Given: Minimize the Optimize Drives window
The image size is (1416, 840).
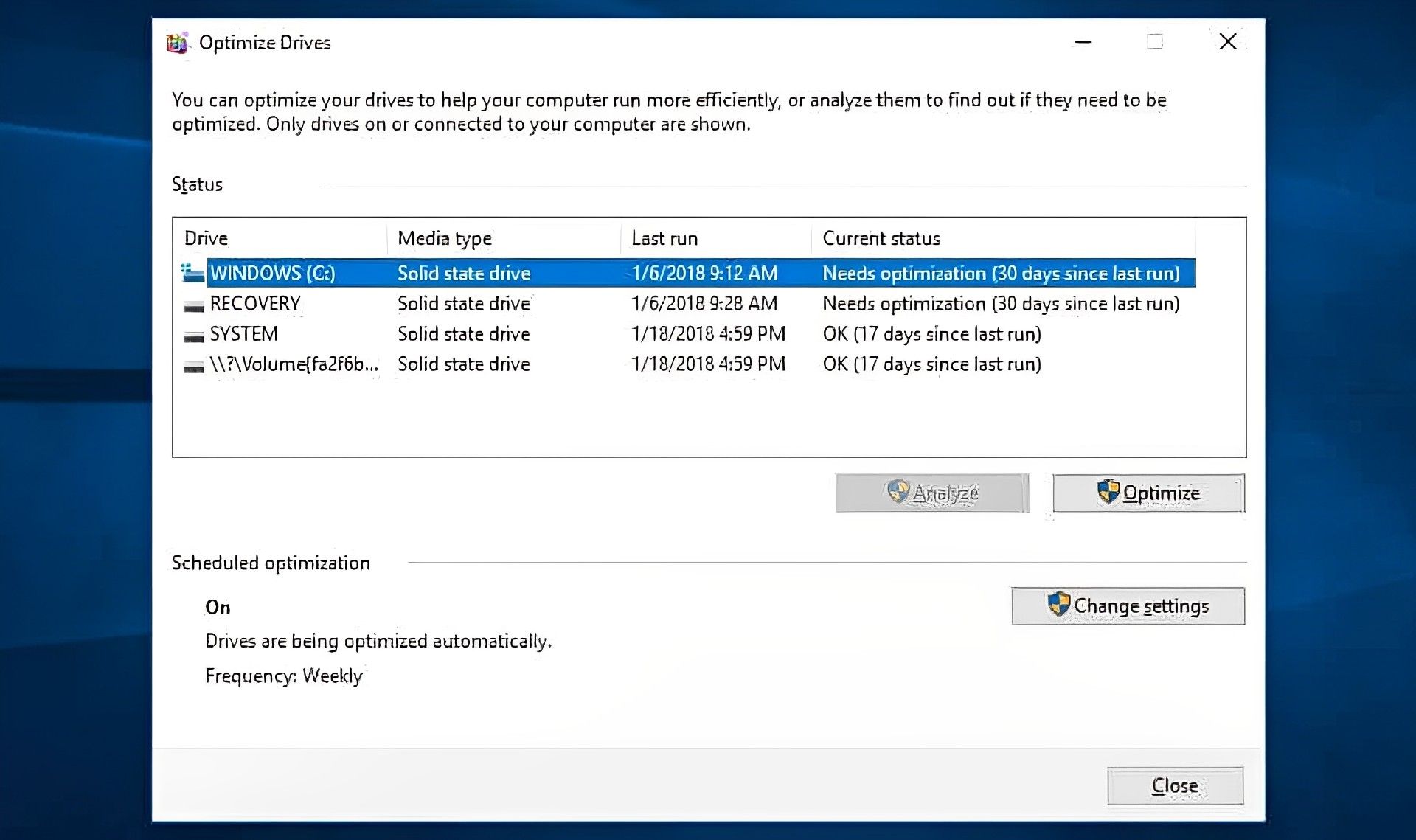Looking at the screenshot, I should (1083, 42).
